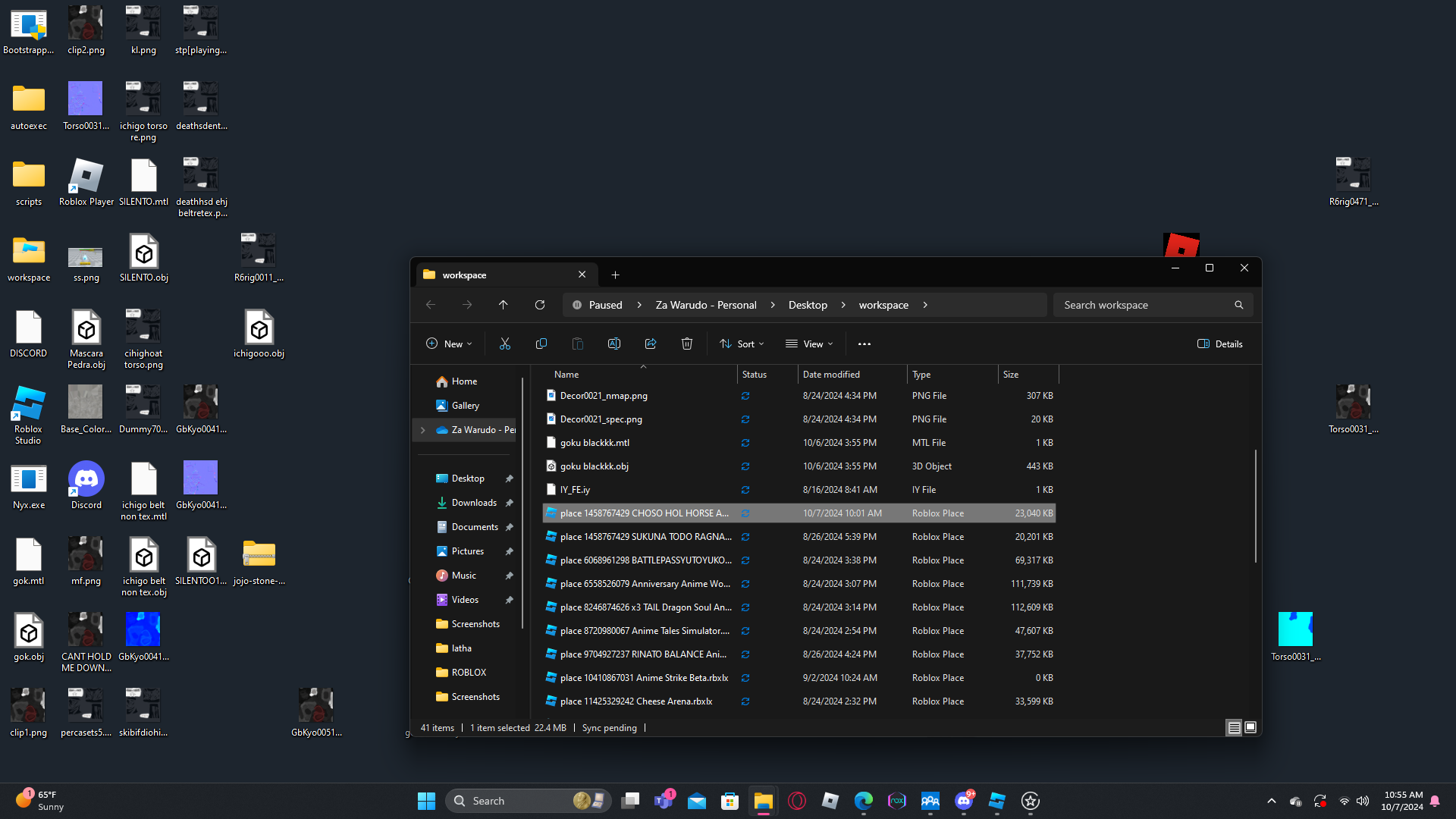Click the Delete trash icon
The height and width of the screenshot is (819, 1456).
click(687, 344)
